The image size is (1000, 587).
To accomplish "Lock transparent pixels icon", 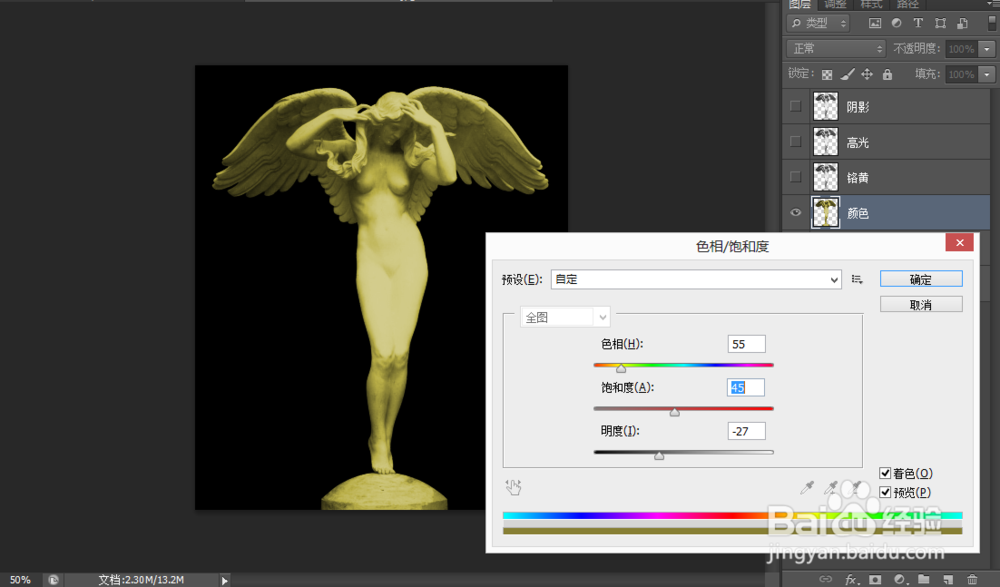I will 827,75.
